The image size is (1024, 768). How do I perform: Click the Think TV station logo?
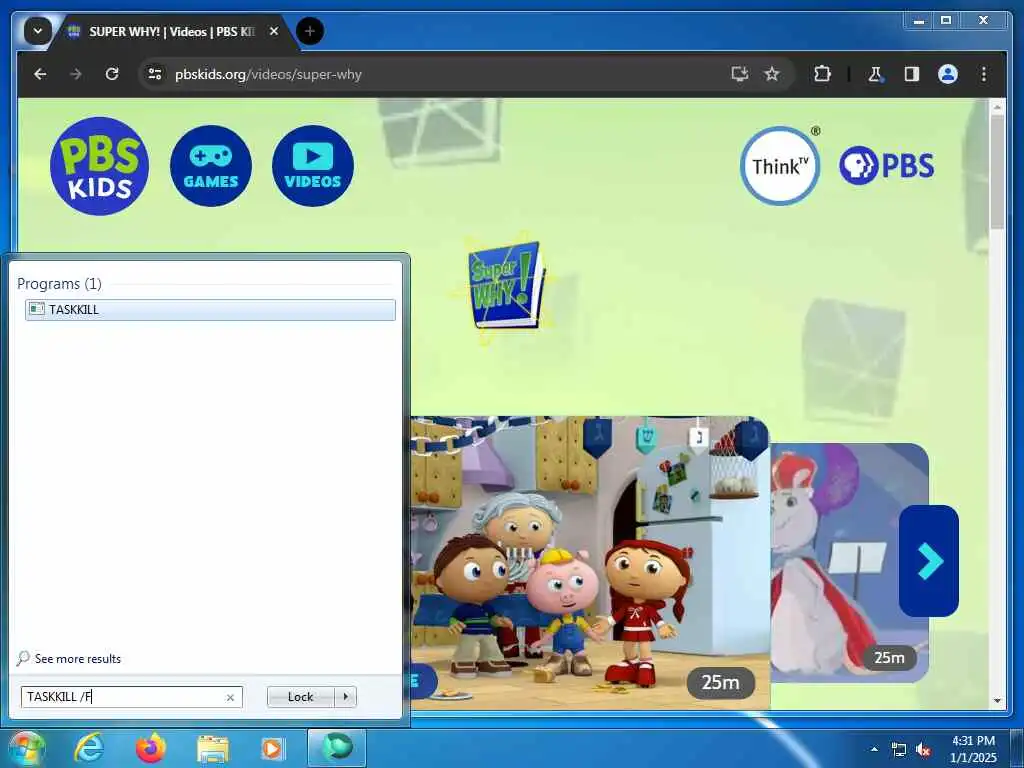click(x=780, y=166)
